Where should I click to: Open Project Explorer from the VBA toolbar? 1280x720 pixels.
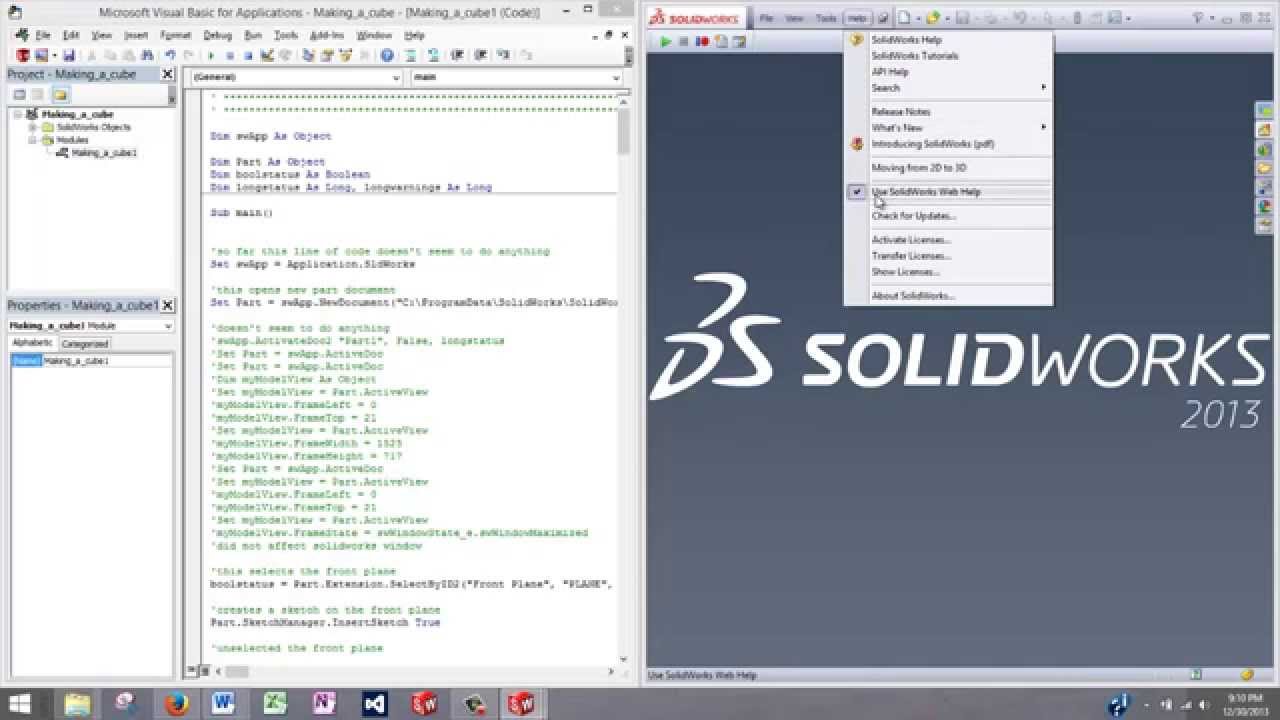click(309, 55)
